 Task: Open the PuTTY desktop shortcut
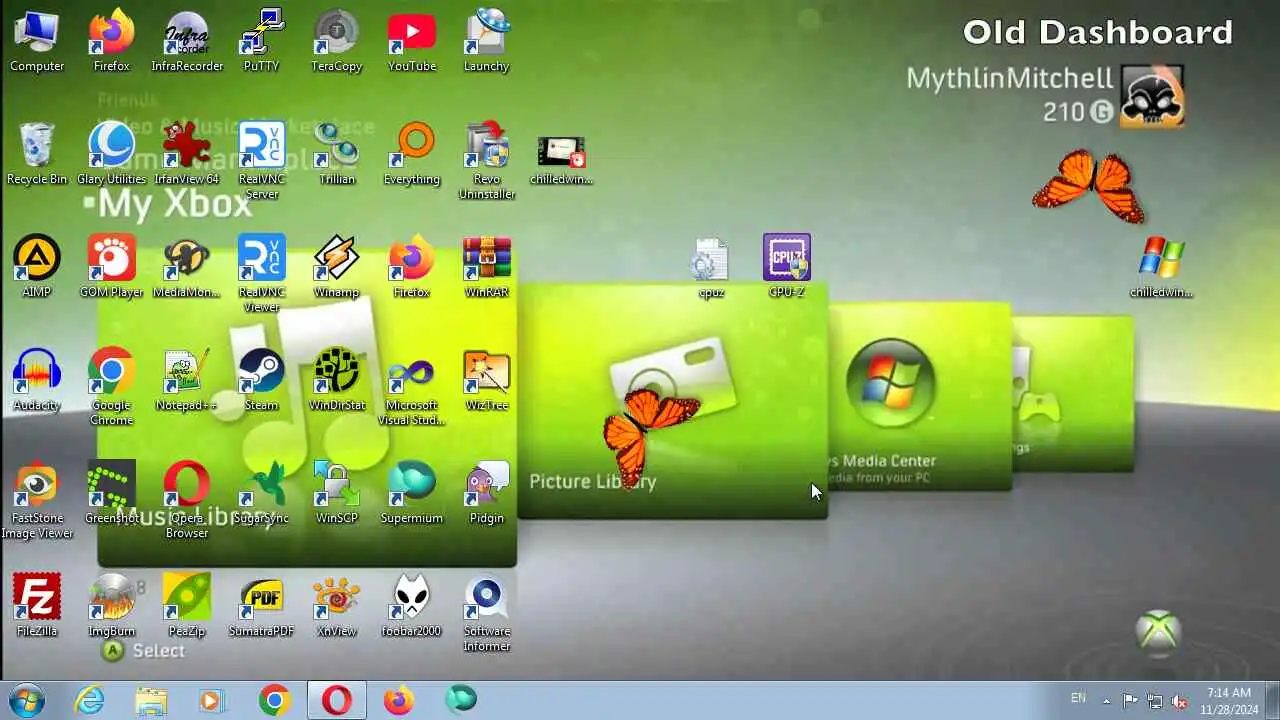pos(261,41)
